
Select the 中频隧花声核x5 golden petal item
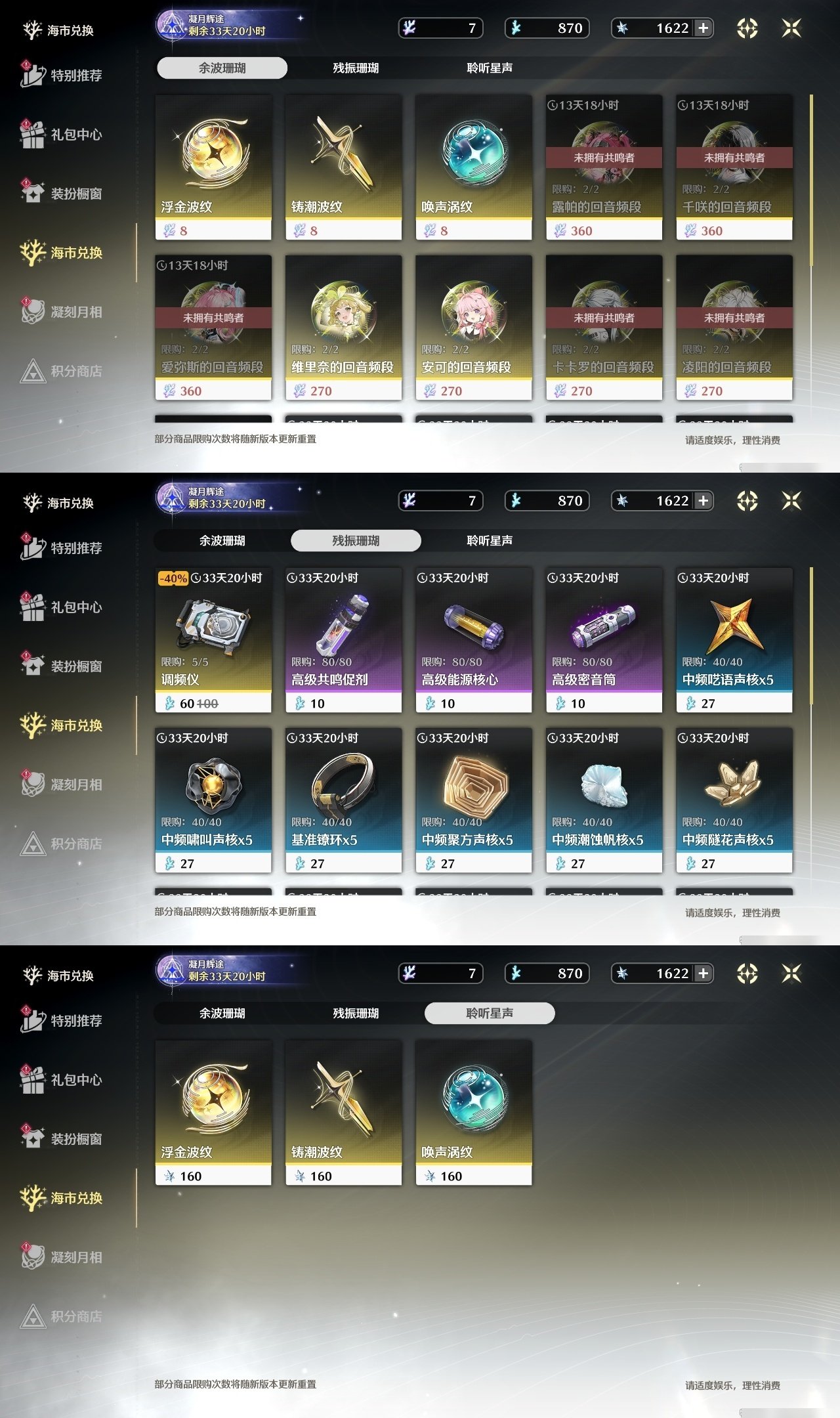pyautogui.click(x=734, y=800)
